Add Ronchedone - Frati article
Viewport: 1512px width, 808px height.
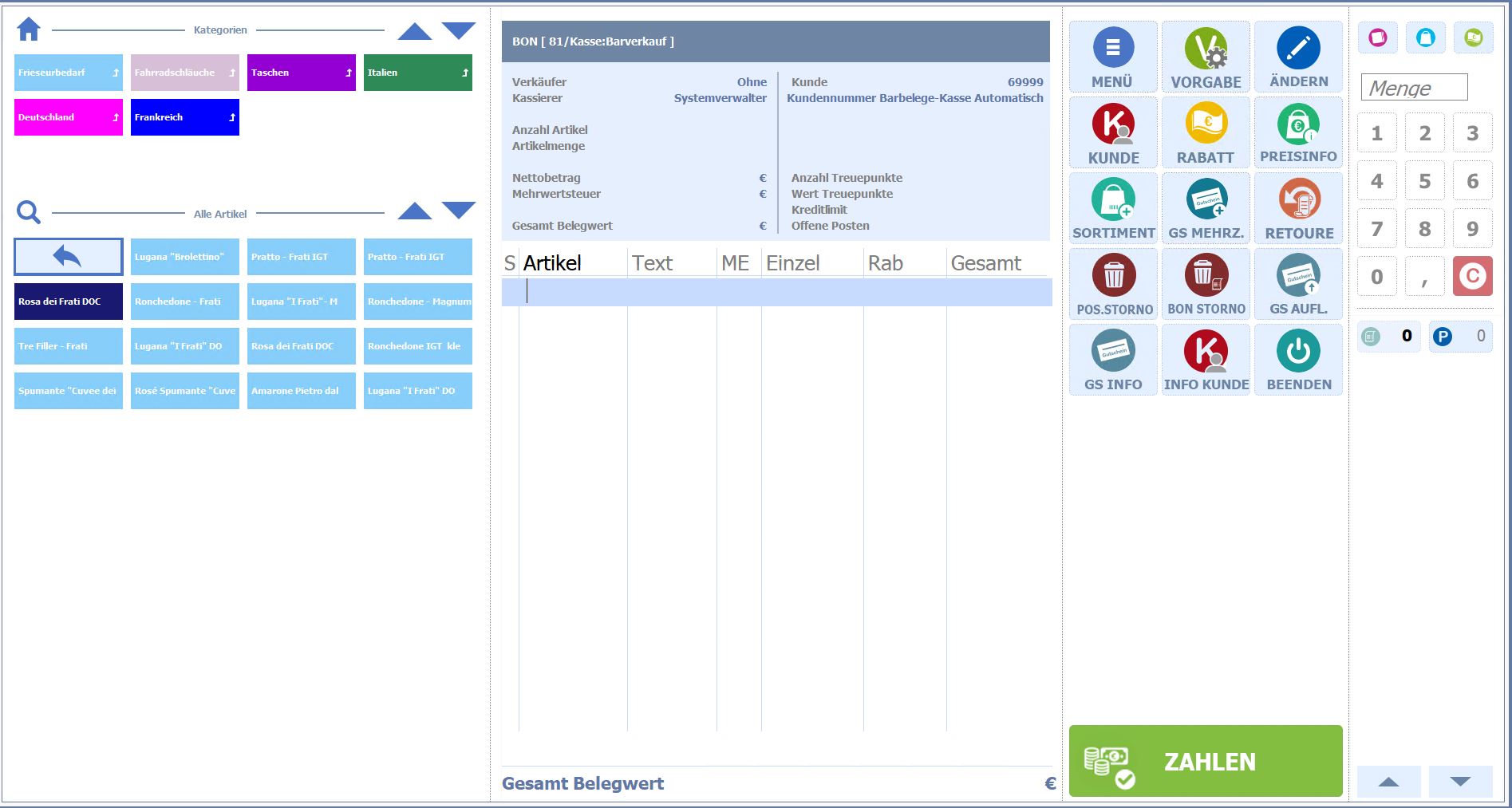pyautogui.click(x=185, y=302)
